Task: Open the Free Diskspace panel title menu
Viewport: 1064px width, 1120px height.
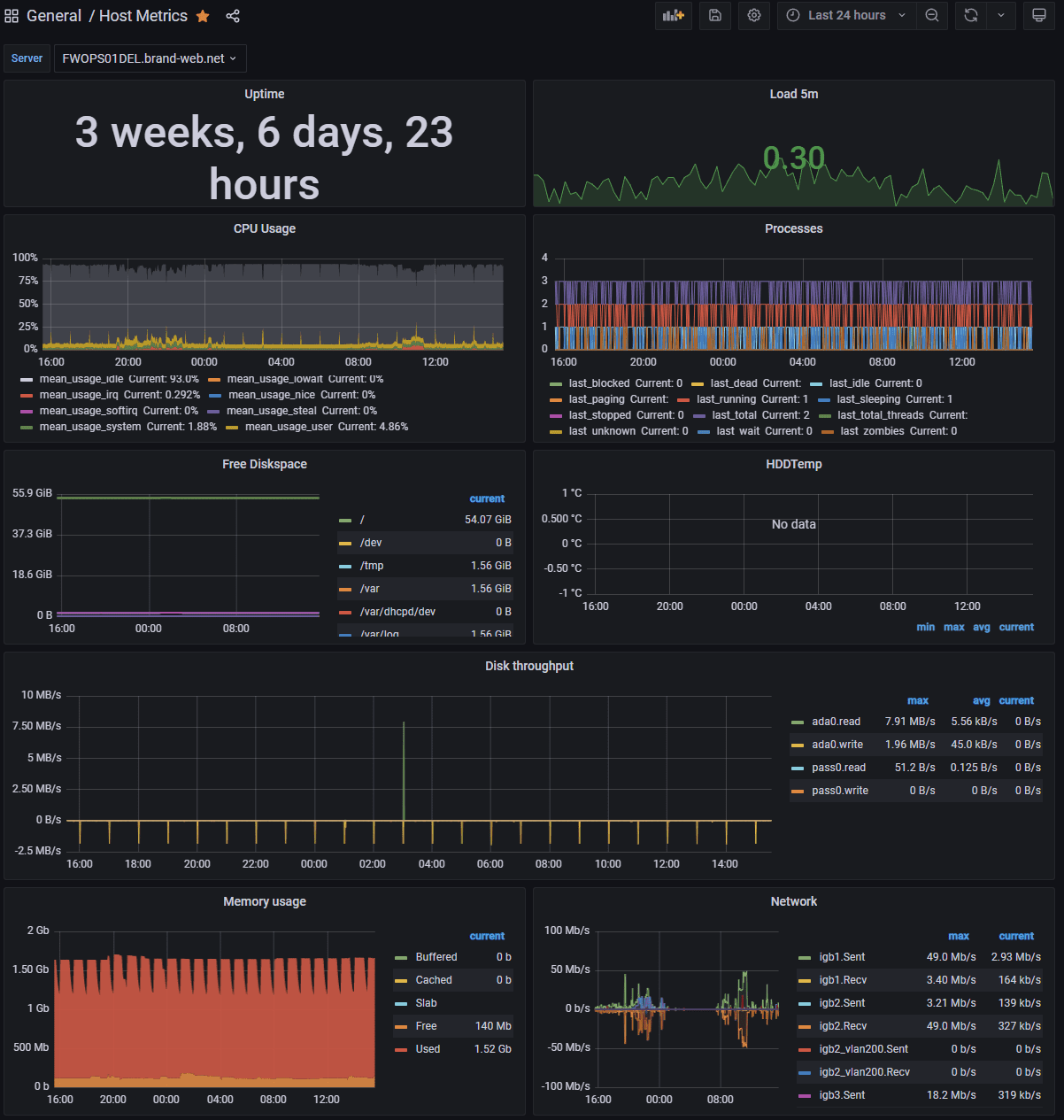Action: point(265,464)
